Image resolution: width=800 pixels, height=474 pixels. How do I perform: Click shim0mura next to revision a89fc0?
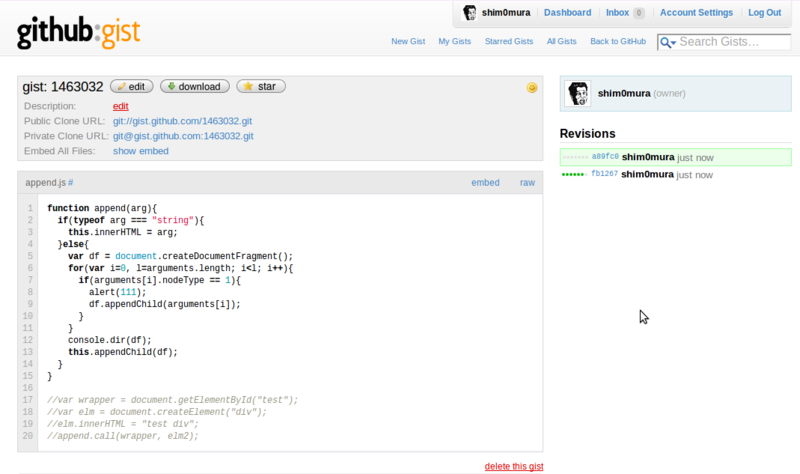(648, 157)
